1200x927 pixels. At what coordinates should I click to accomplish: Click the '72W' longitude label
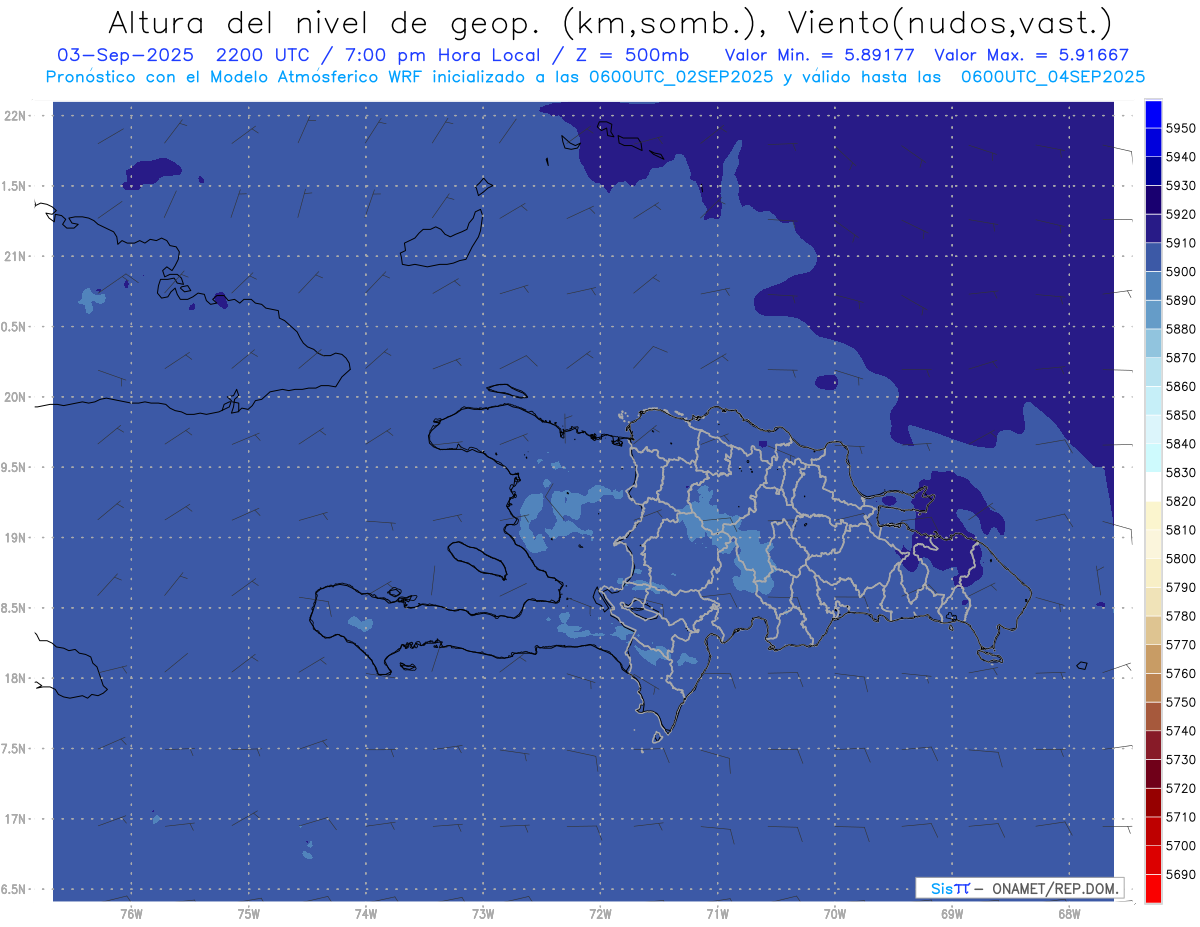tap(600, 913)
